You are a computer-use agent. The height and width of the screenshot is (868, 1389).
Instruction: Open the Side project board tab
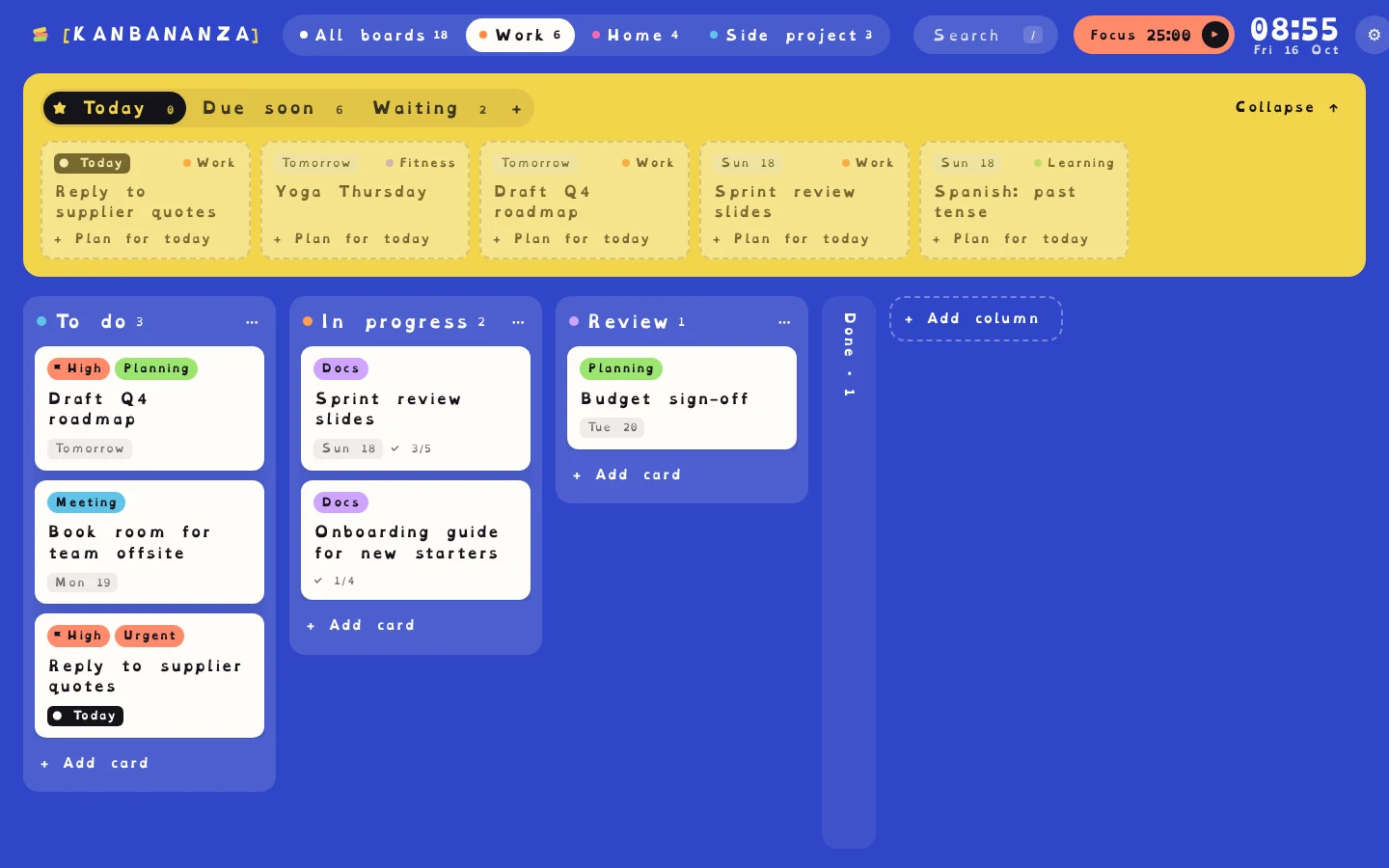coord(791,35)
